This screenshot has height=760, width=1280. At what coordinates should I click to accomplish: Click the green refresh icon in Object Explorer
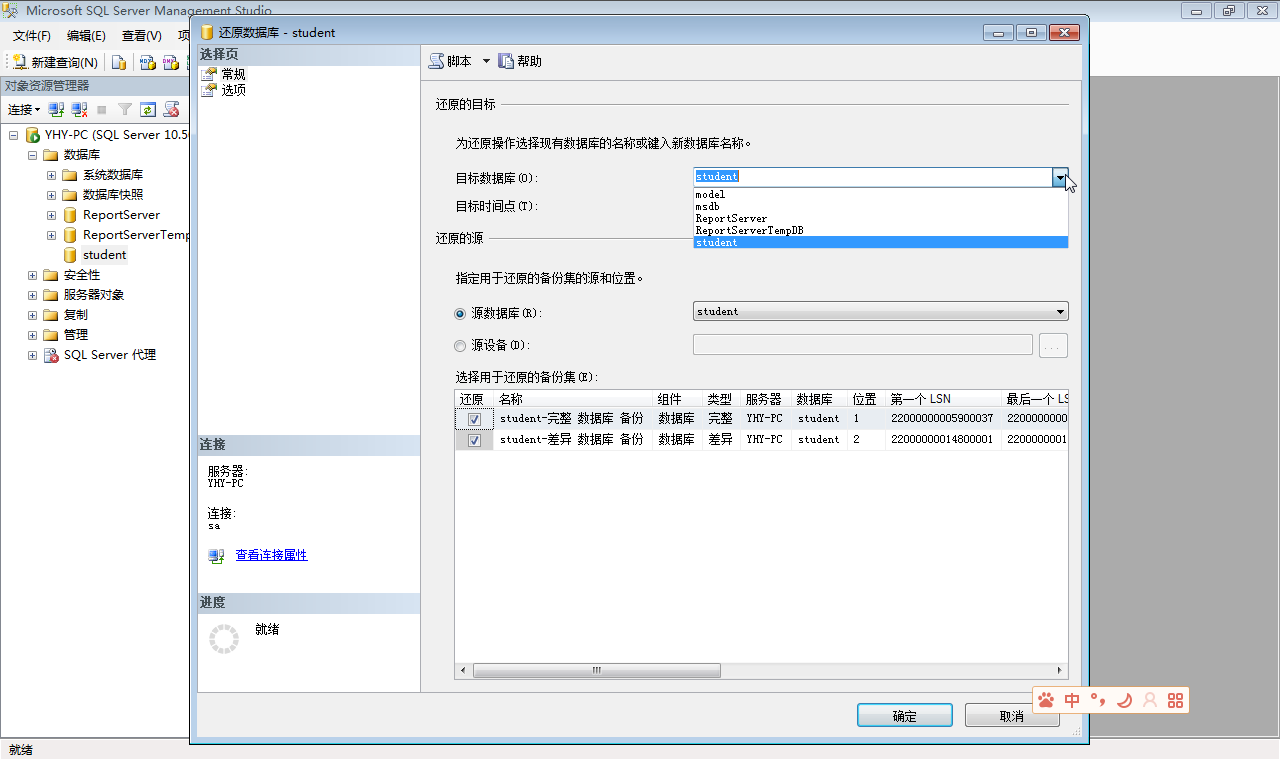tap(148, 109)
